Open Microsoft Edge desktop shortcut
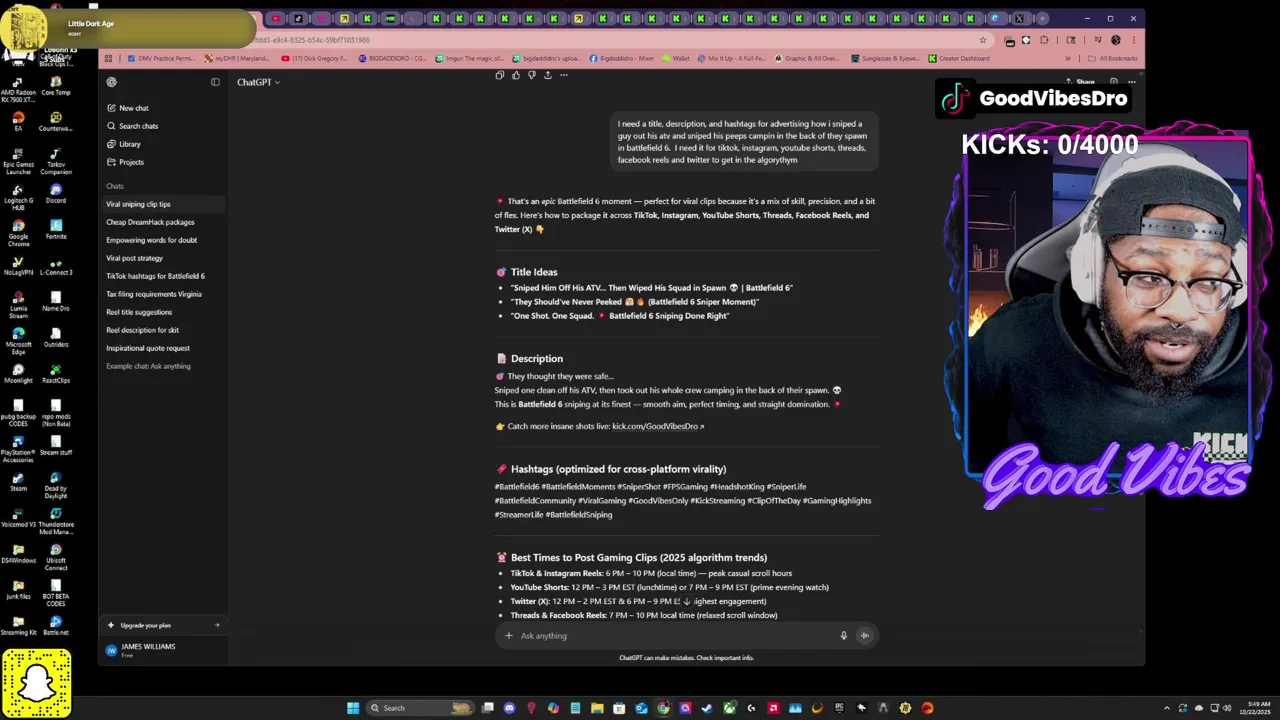 coord(18,340)
